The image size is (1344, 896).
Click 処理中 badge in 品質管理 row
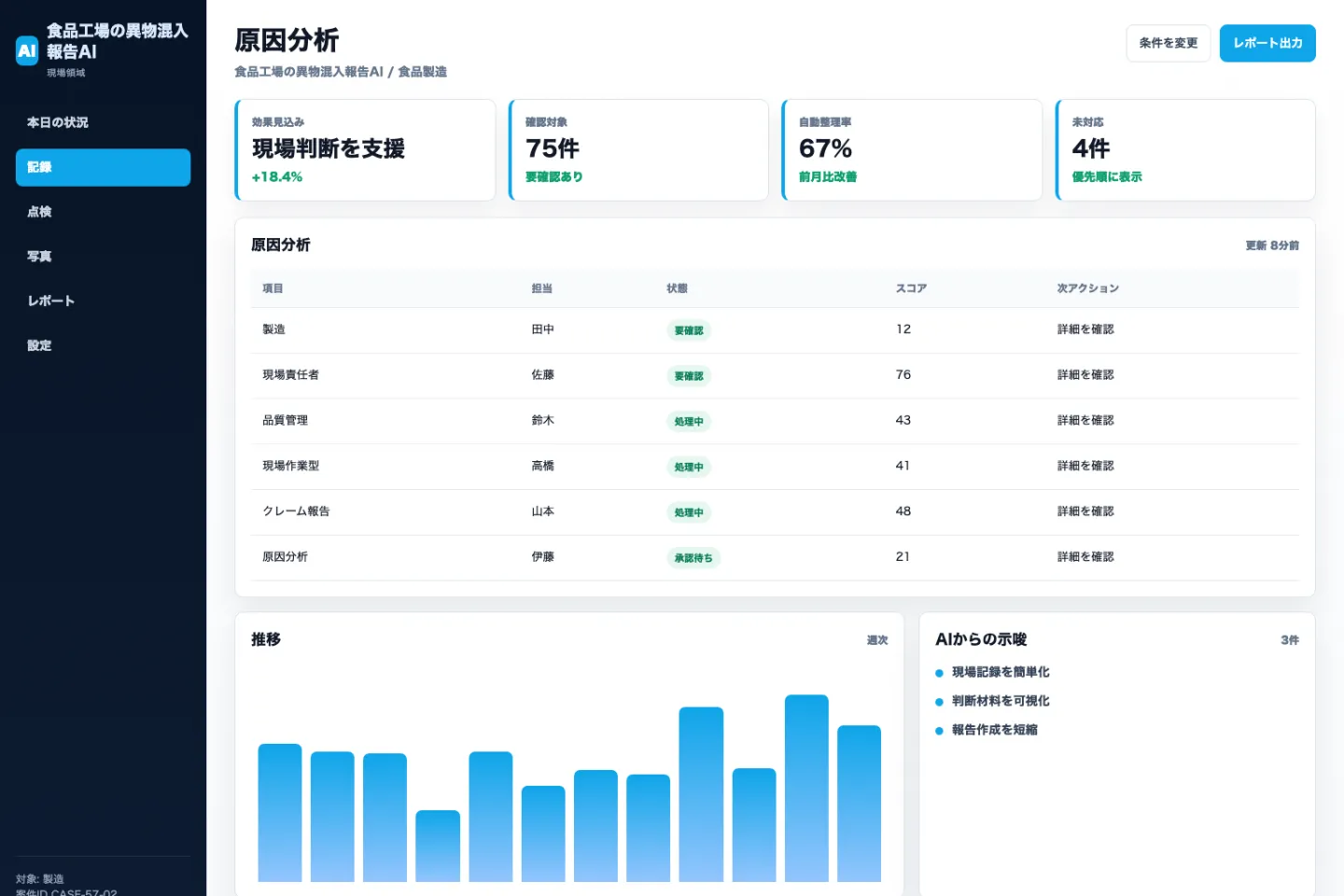pyautogui.click(x=689, y=422)
